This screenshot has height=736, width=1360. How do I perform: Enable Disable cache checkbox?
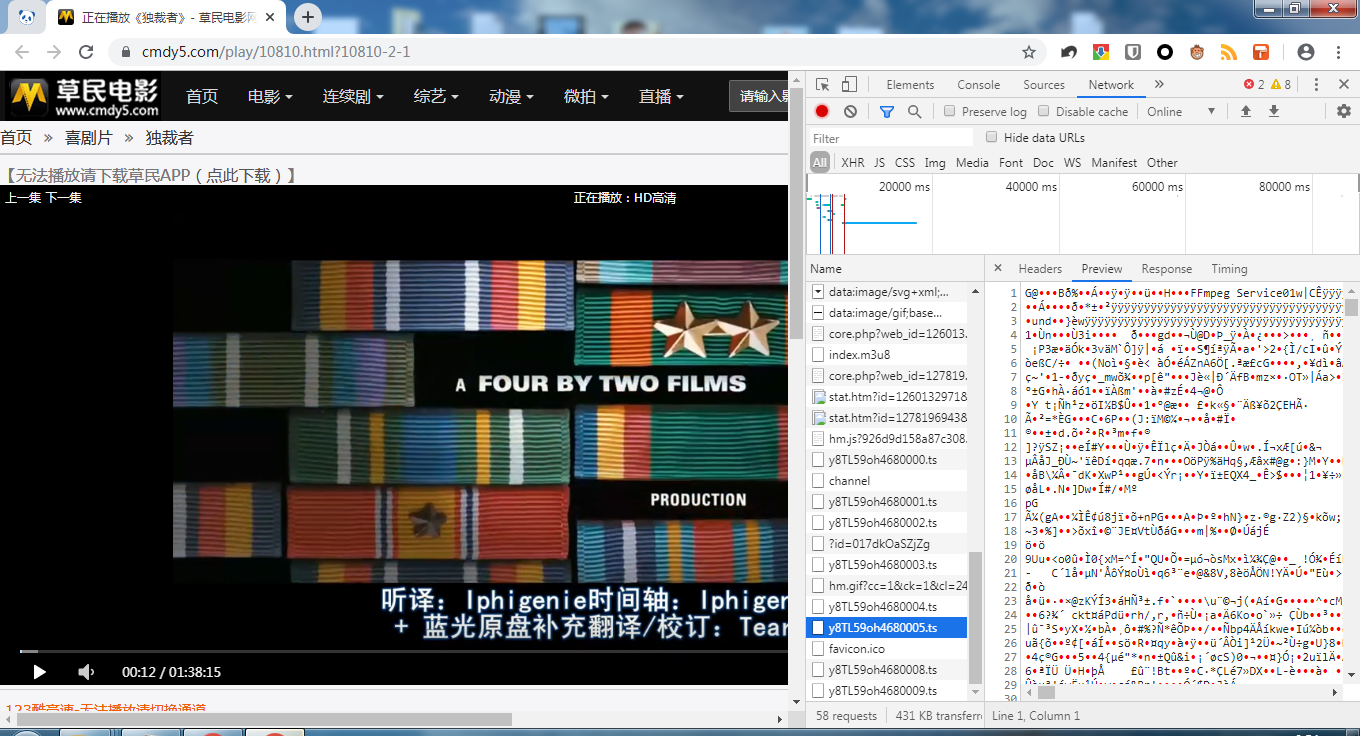[x=1043, y=111]
